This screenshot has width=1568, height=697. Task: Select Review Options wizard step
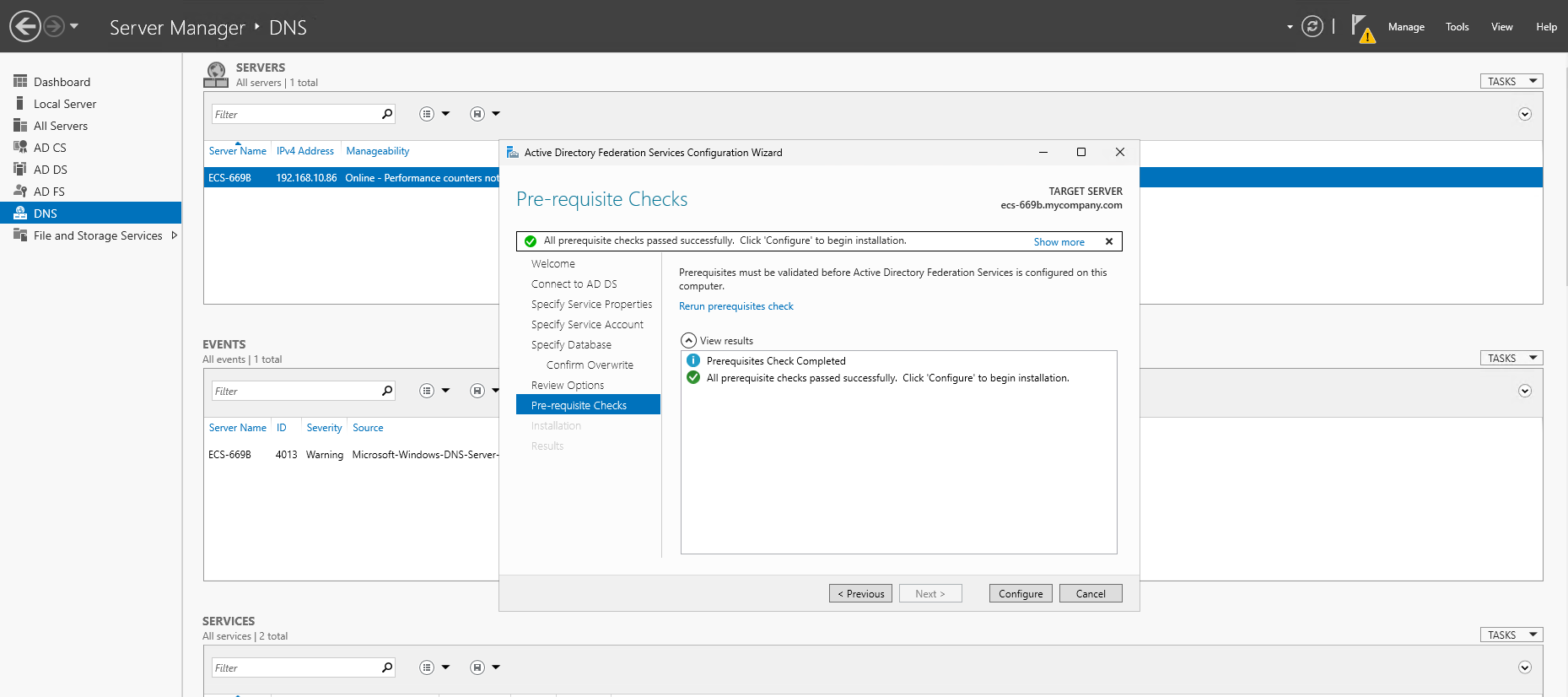568,385
